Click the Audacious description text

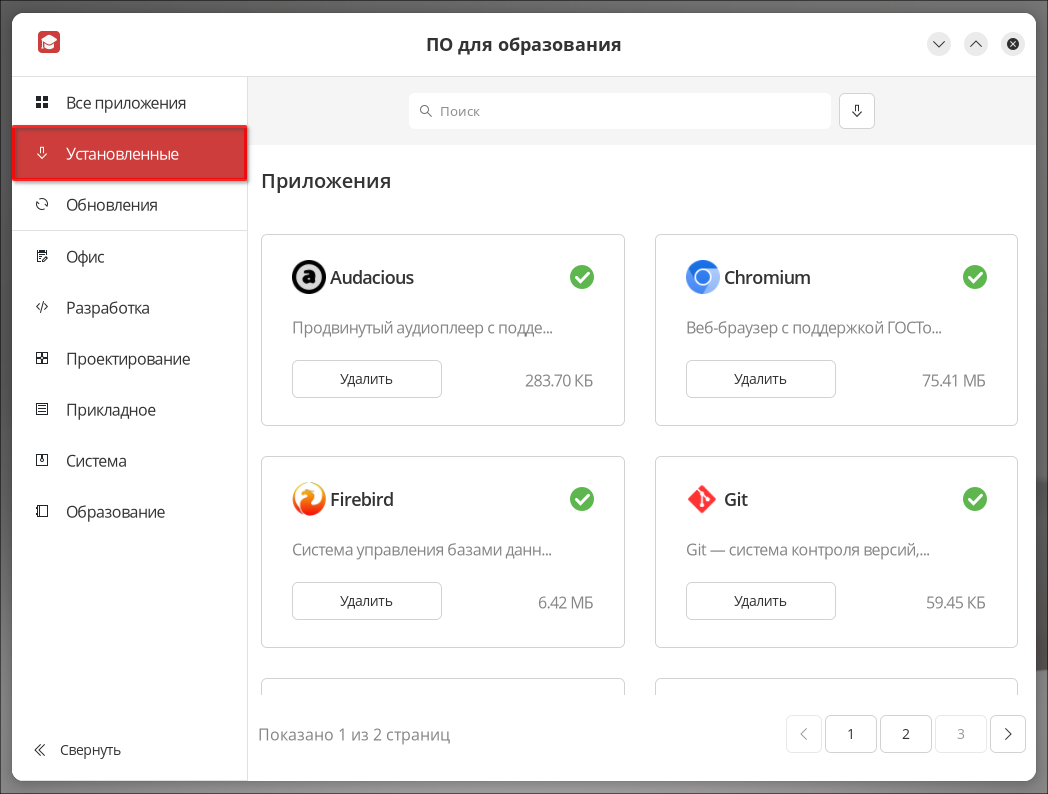422,327
